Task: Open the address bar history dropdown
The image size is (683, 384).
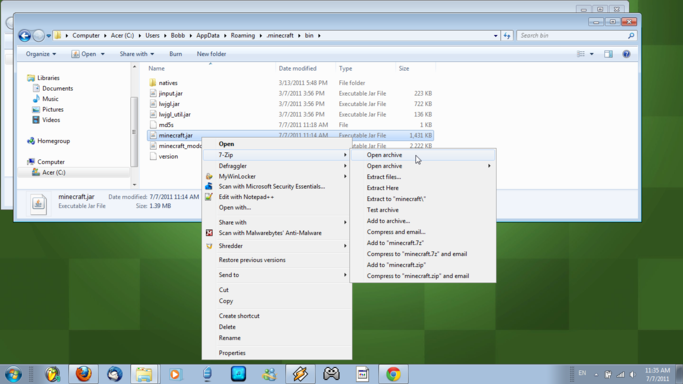Action: 495,36
